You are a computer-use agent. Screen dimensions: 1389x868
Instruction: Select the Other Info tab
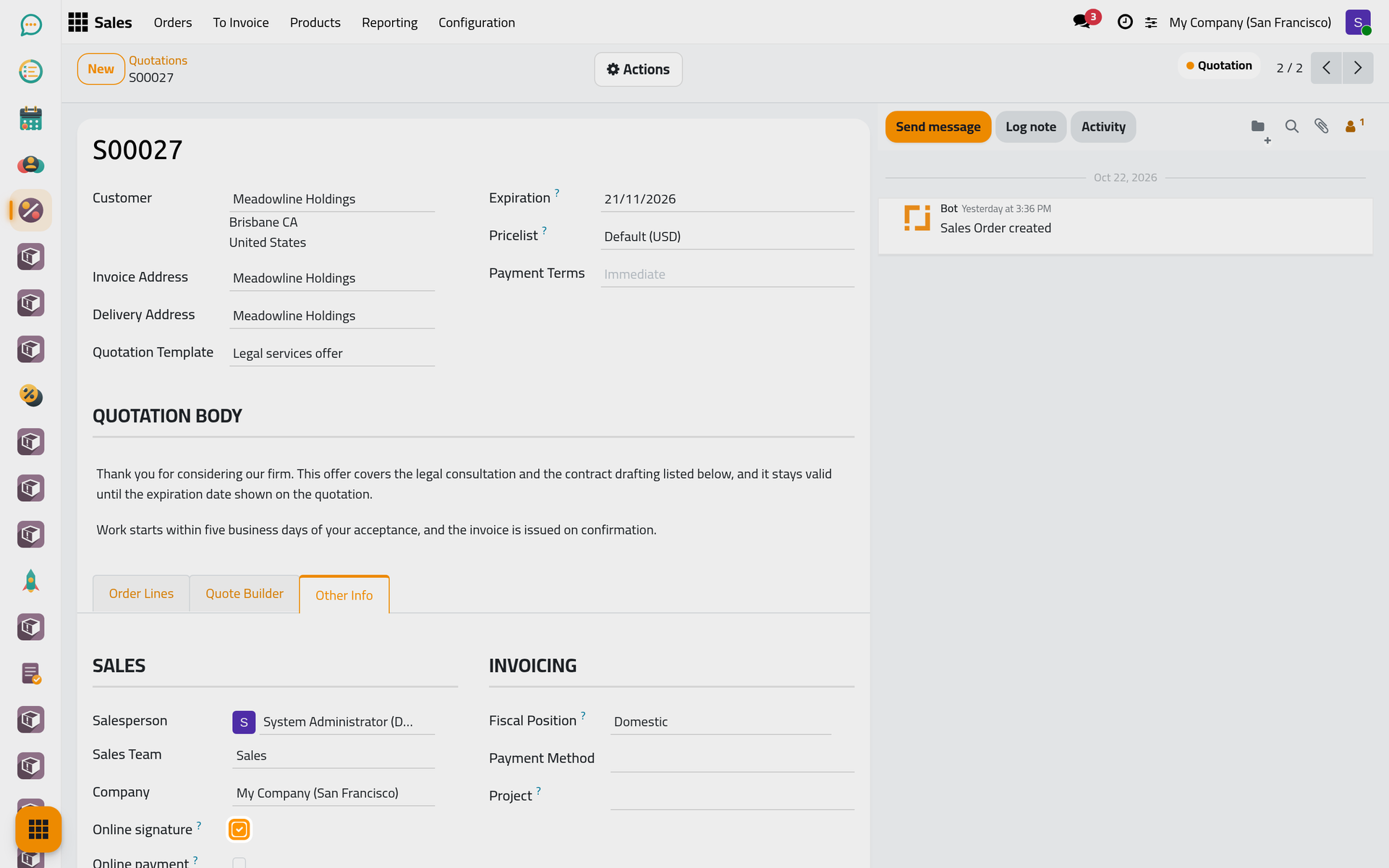tap(344, 595)
